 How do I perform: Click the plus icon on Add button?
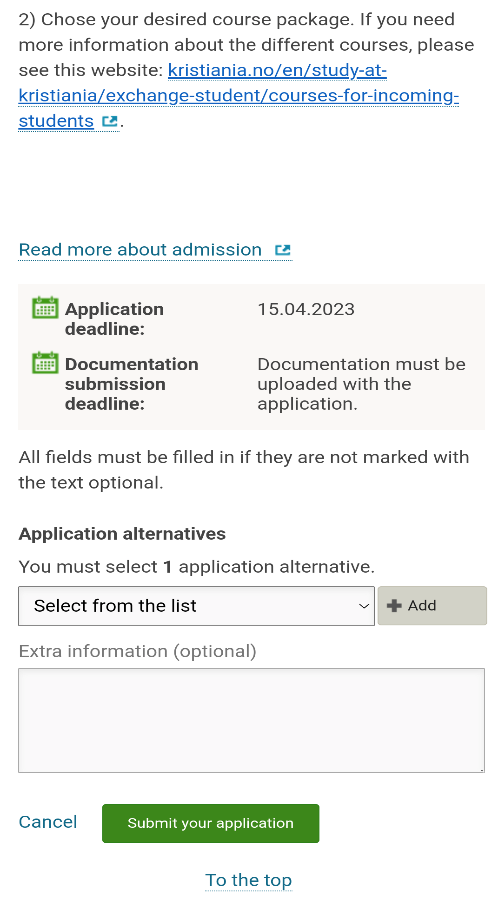click(394, 605)
